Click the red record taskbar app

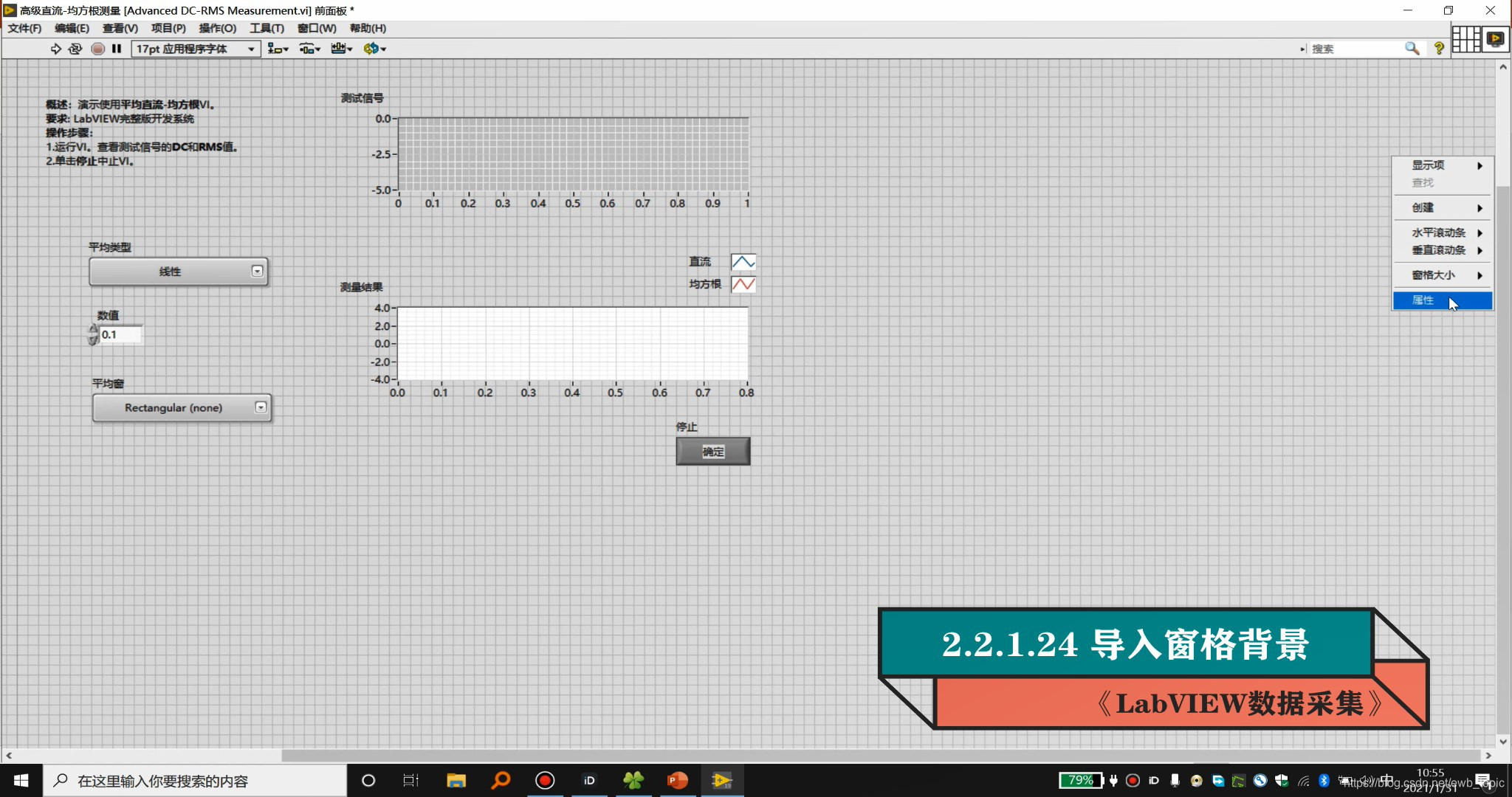coord(545,781)
